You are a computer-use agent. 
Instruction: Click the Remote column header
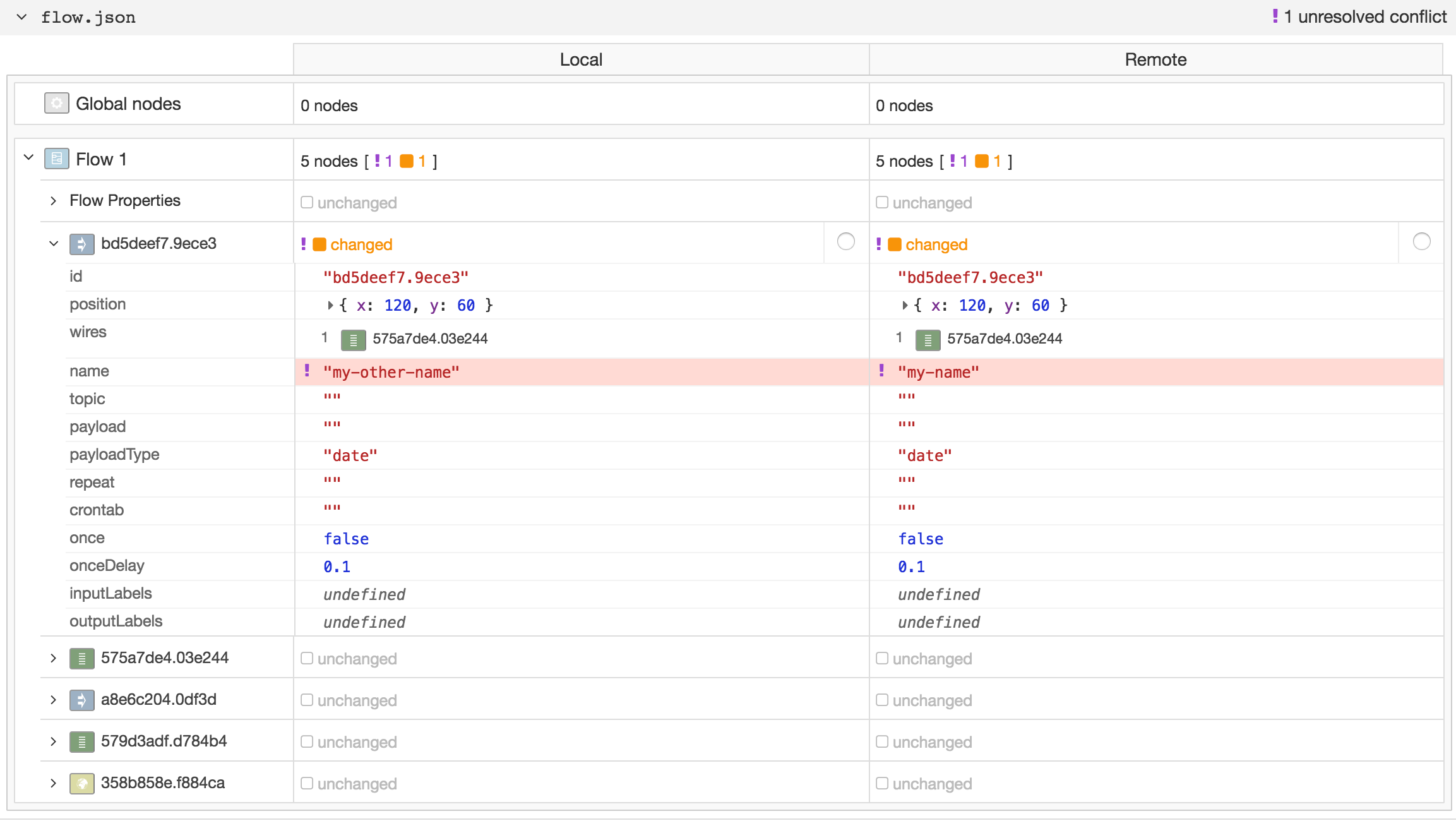click(x=1155, y=59)
